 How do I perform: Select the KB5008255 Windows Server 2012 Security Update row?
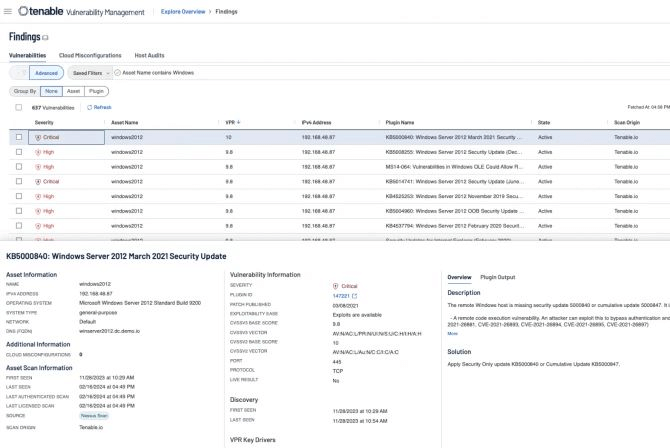(339, 152)
